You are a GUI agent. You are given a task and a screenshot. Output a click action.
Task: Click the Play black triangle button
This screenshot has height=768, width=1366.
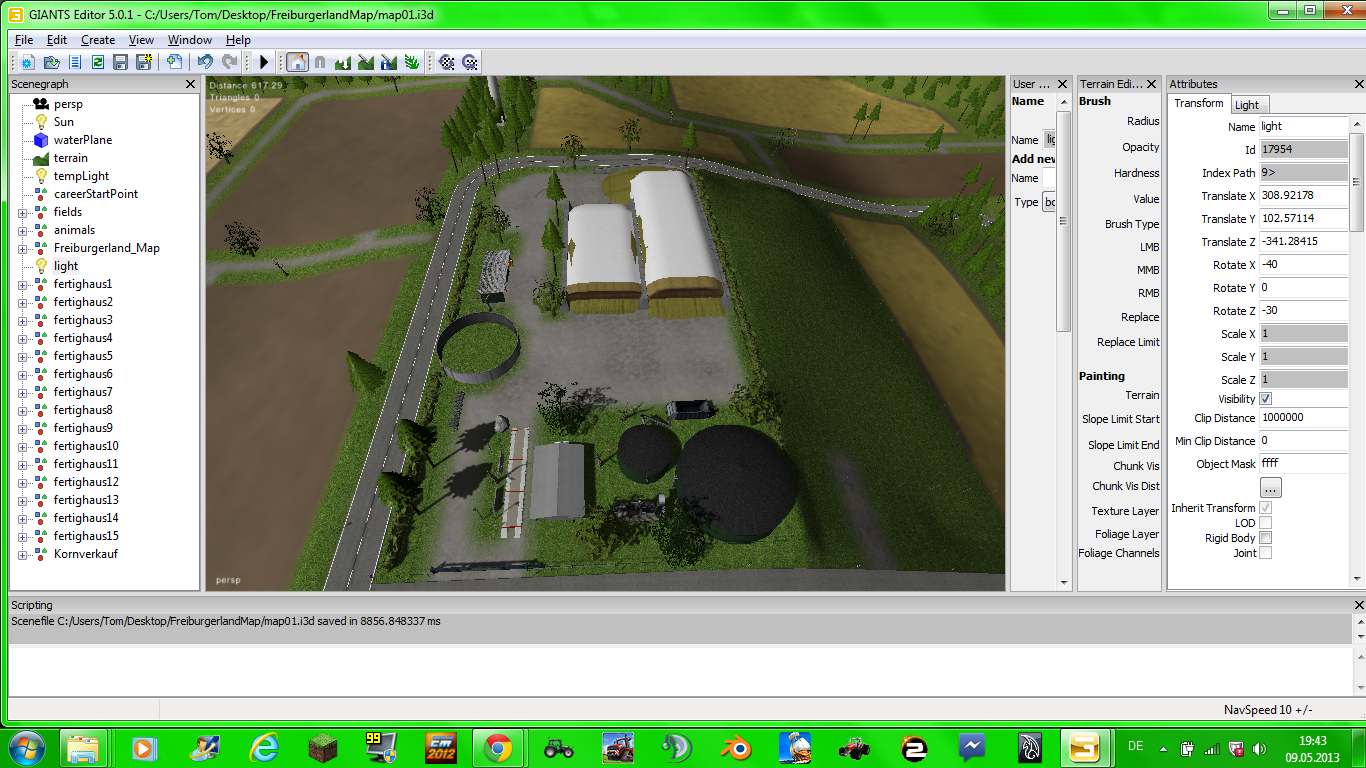coord(264,62)
